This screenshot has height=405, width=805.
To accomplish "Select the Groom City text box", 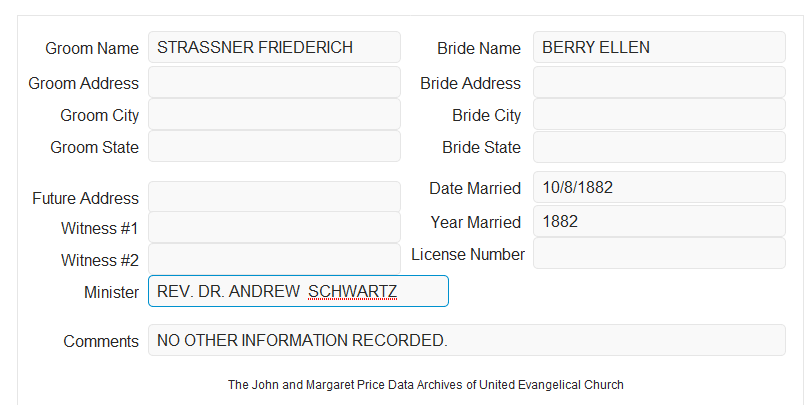I will coord(274,114).
